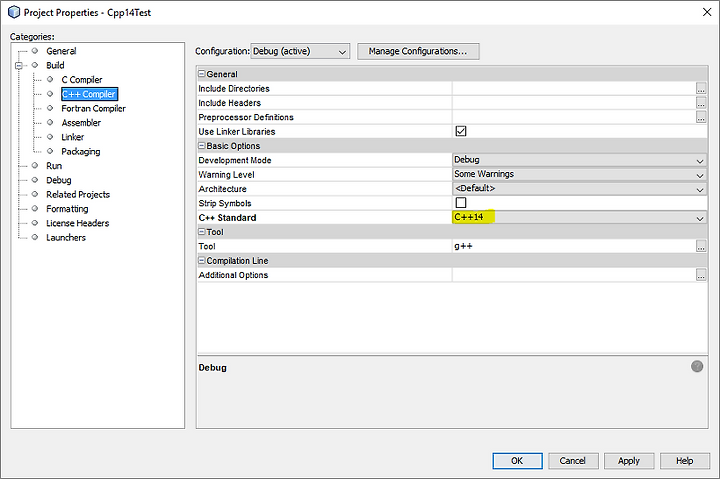Click the NetBeans cube icon in title bar
Screen dimensions: 720x479
point(14,12)
